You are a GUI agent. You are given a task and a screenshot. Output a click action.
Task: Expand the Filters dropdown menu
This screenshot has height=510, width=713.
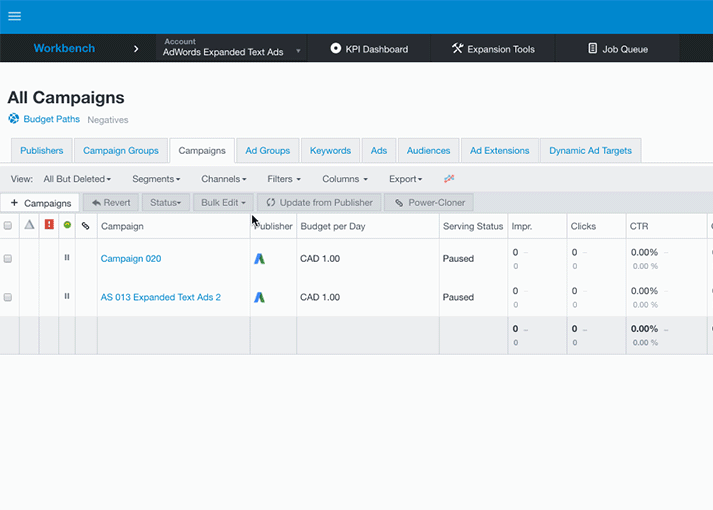pos(284,179)
